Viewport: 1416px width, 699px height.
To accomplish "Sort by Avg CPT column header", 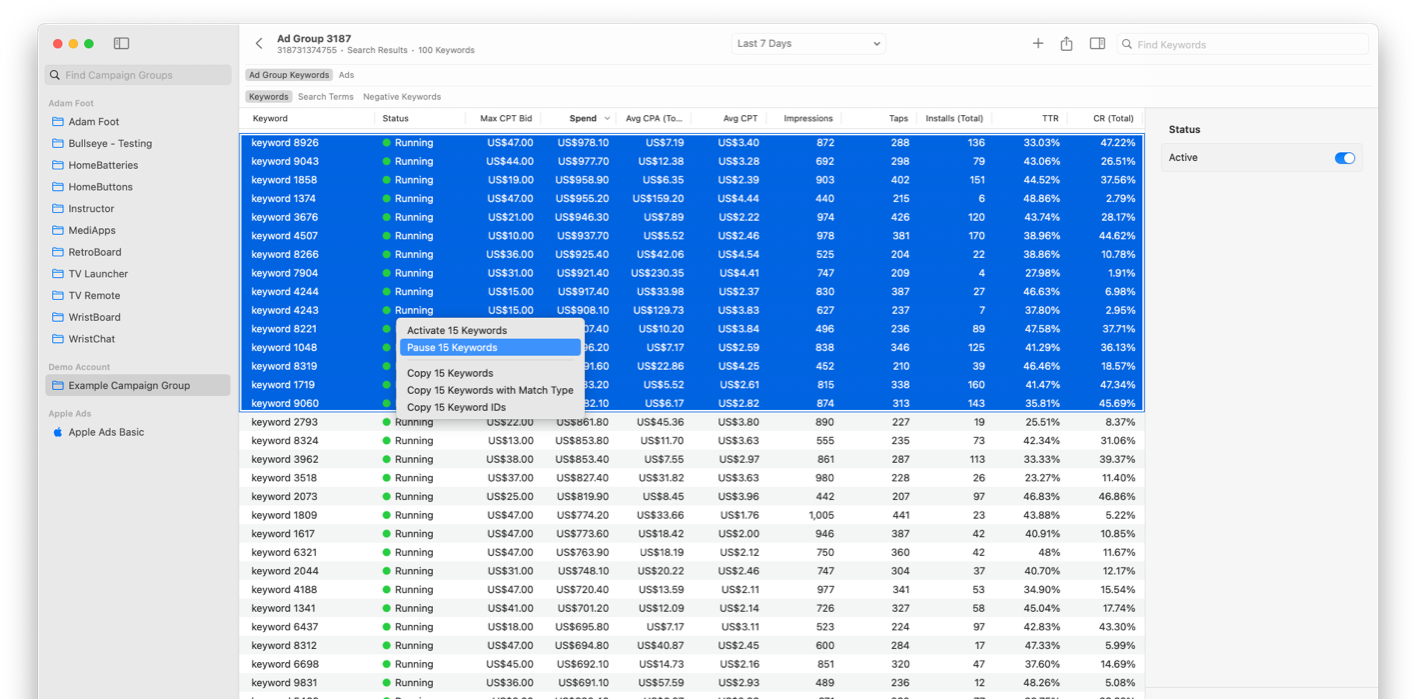I will tap(740, 119).
